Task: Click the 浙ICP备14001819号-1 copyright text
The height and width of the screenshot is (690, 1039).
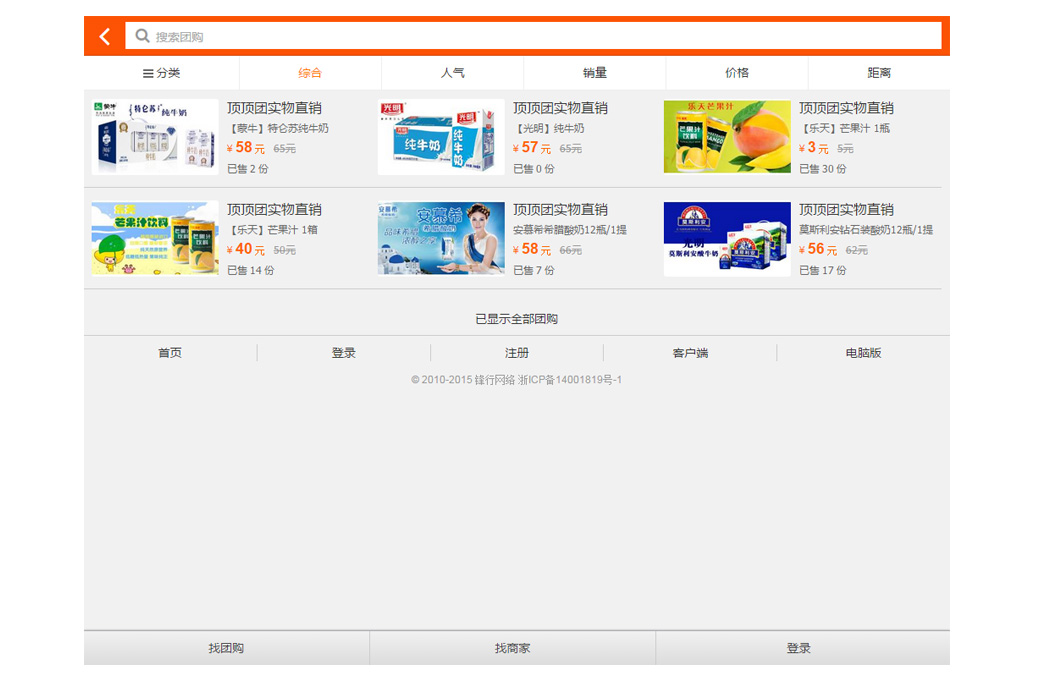Action: pyautogui.click(x=570, y=380)
